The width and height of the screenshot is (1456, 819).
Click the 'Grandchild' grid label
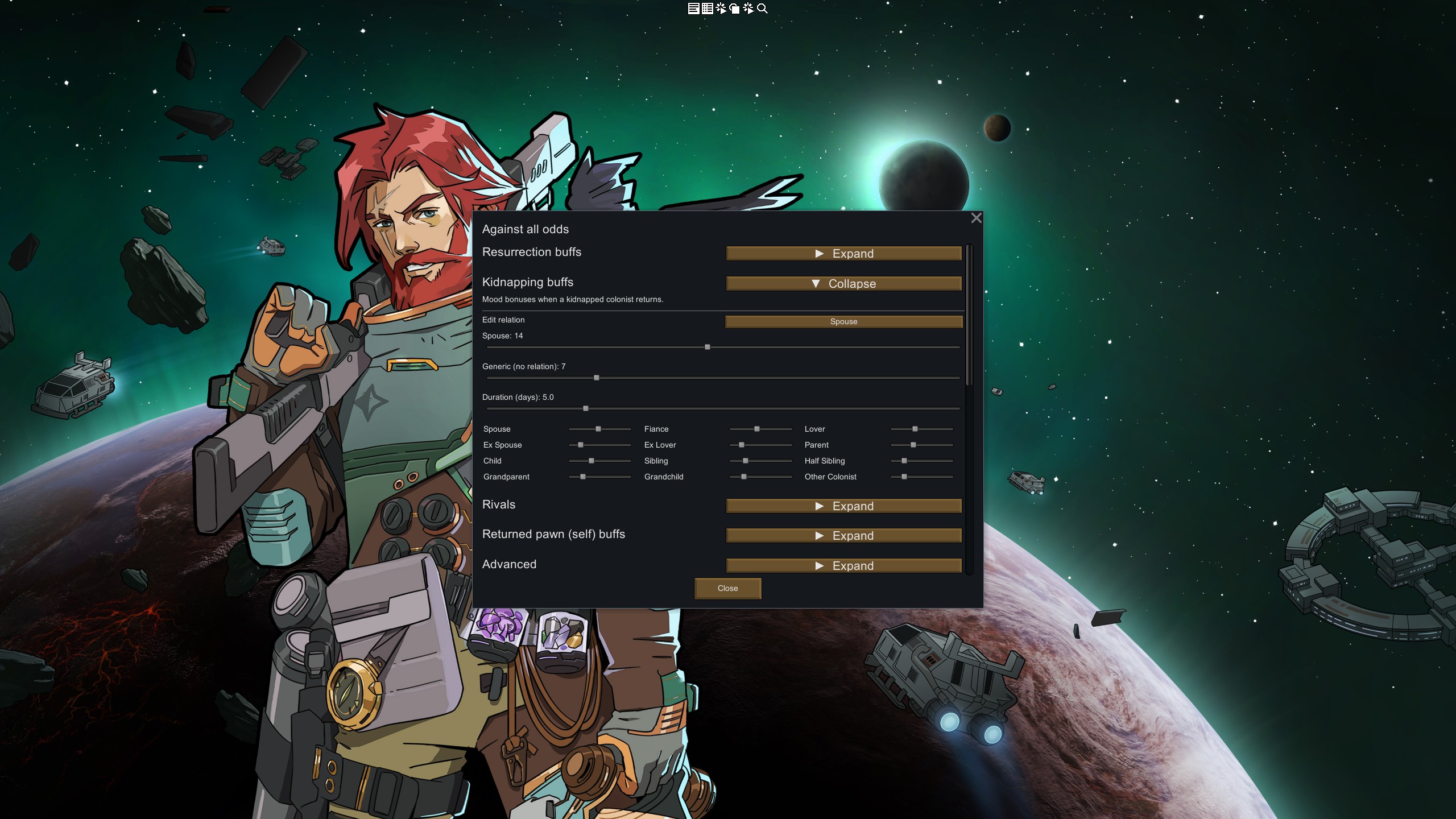coord(664,477)
